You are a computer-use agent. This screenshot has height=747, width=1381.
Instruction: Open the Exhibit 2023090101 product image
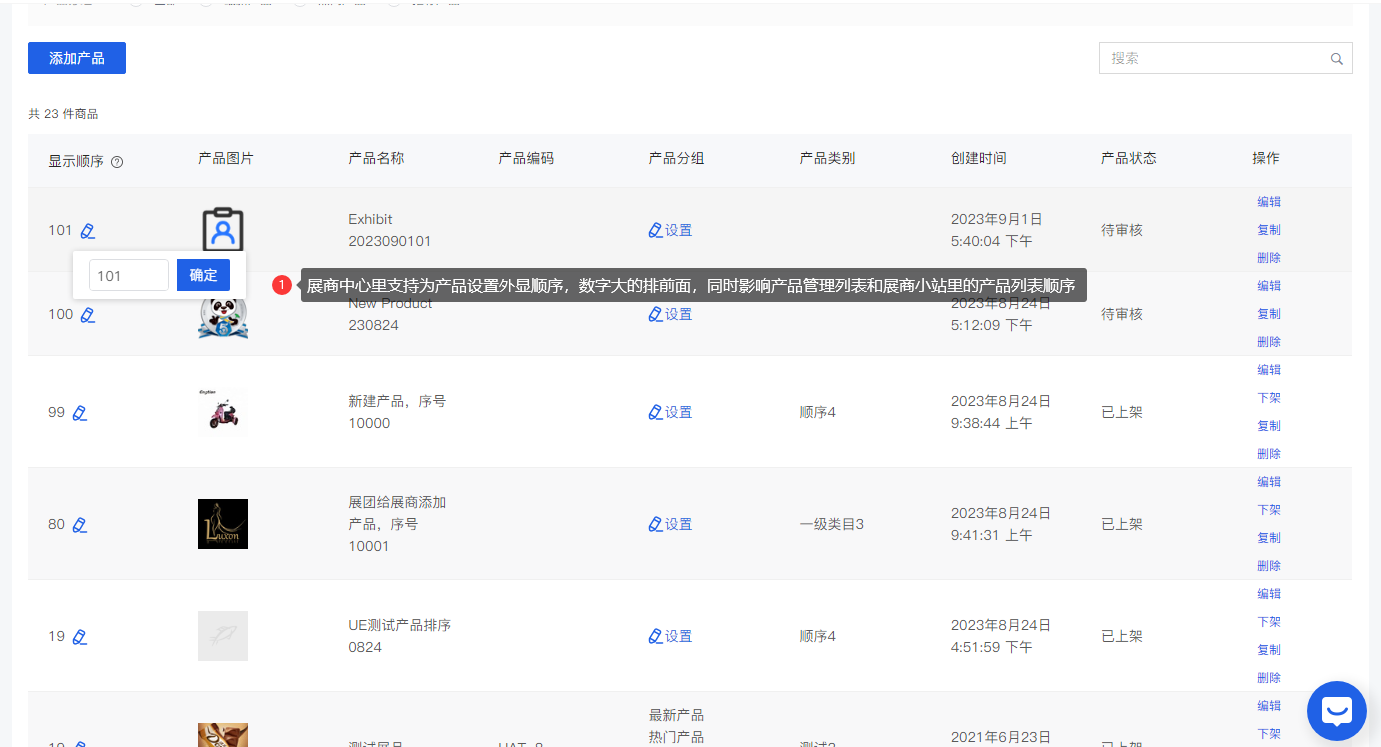coord(223,229)
